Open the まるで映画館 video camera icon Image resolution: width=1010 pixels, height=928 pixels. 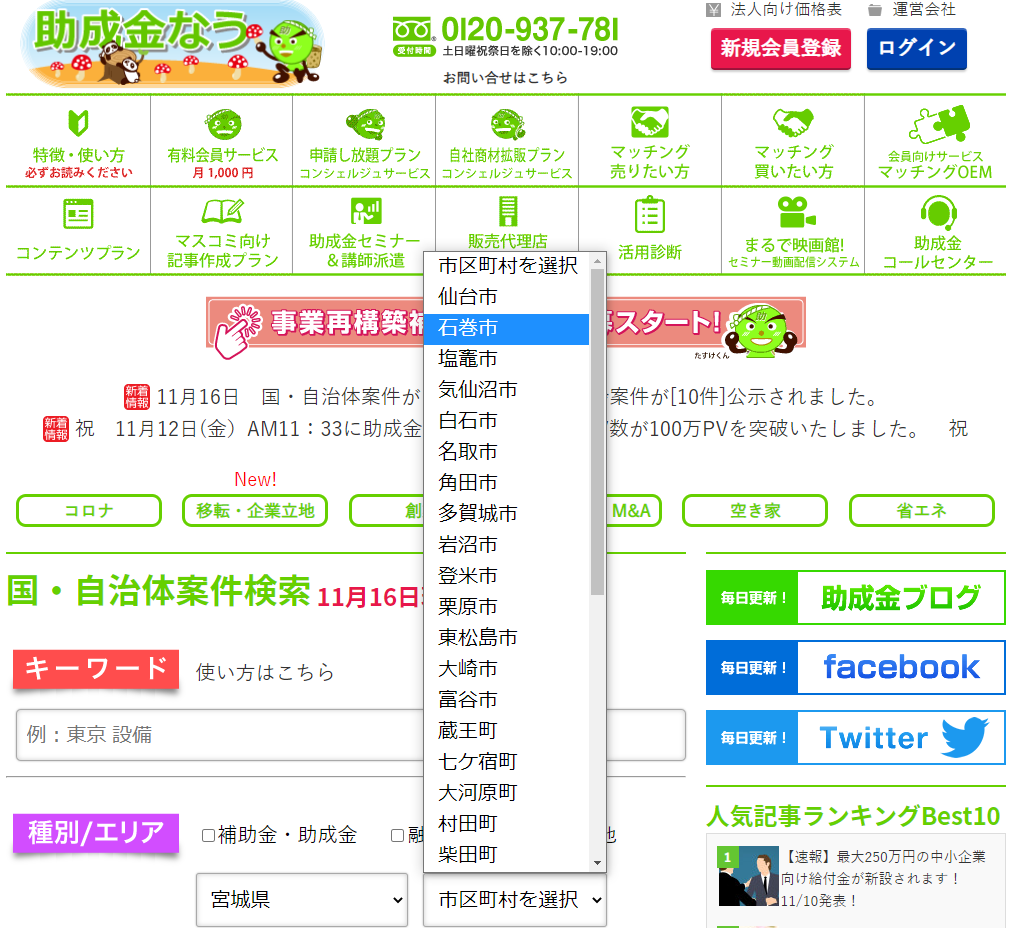795,213
